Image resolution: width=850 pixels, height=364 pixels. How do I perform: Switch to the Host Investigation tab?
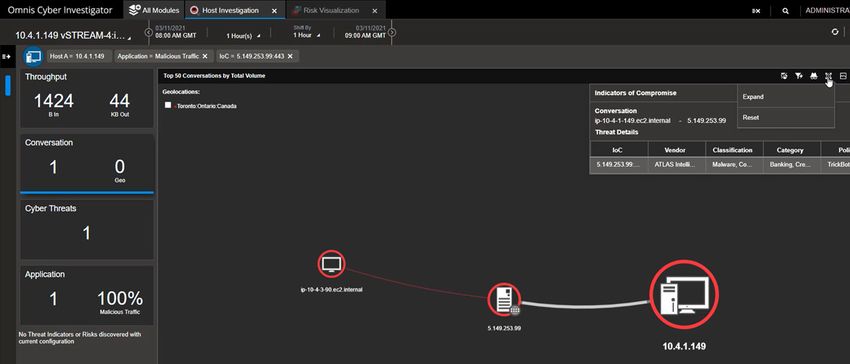tap(231, 10)
